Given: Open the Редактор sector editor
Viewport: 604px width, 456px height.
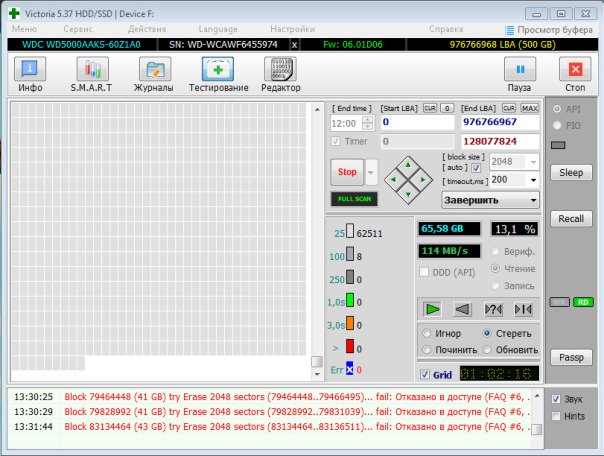Looking at the screenshot, I should 281,75.
